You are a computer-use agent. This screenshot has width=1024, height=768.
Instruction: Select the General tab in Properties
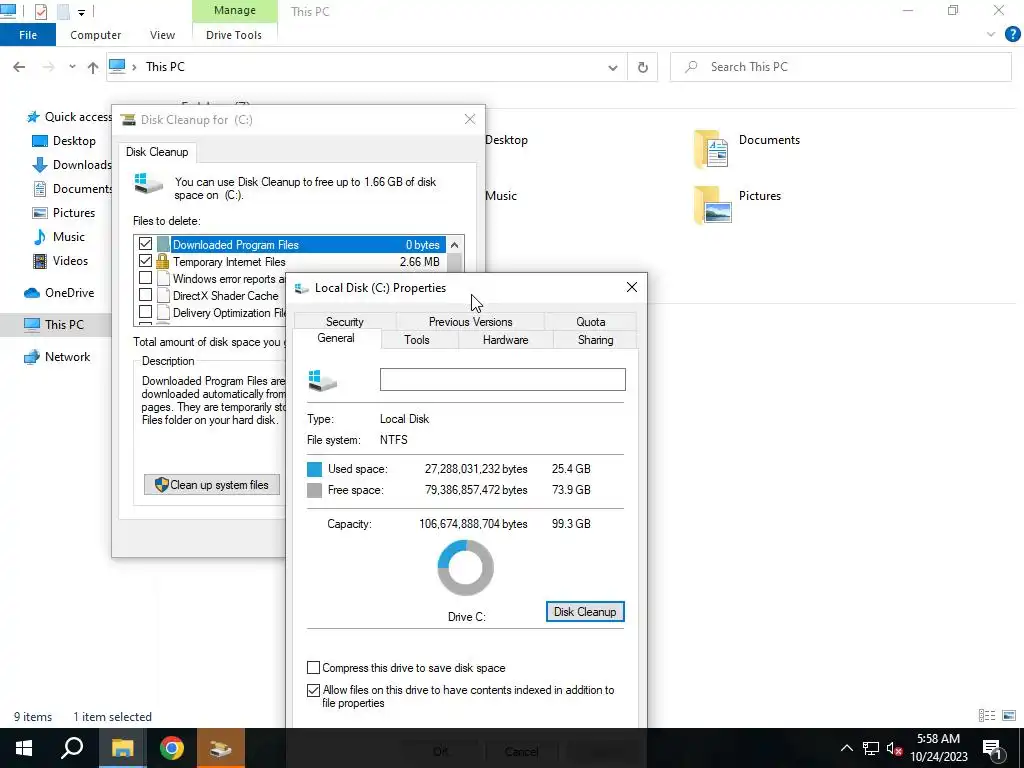tap(336, 338)
